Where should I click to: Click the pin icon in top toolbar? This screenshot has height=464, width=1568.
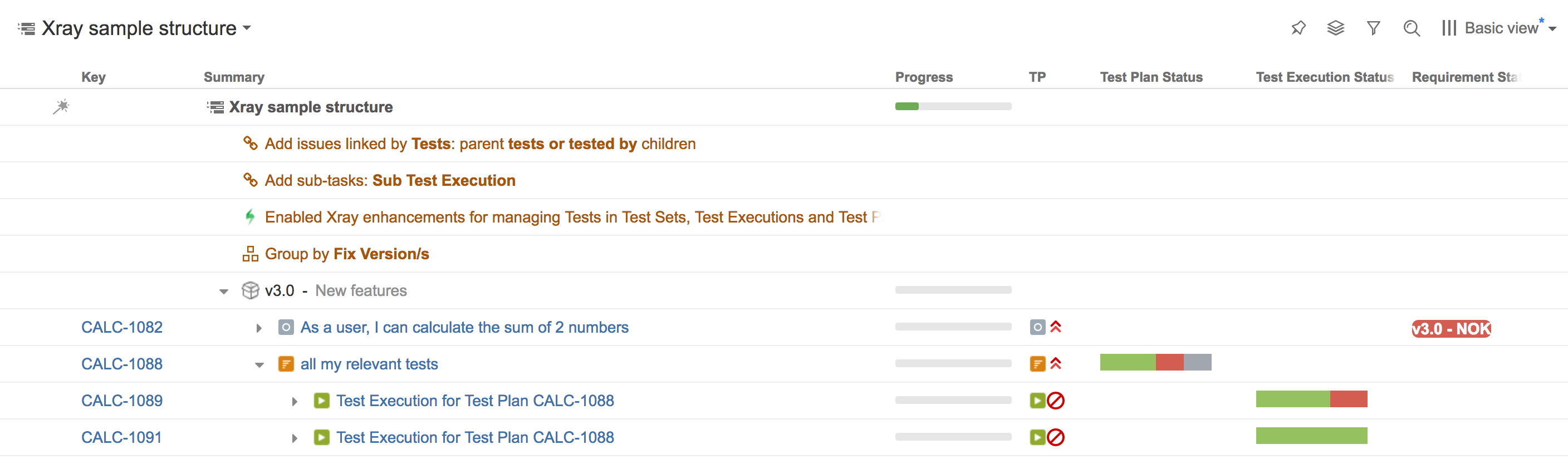point(1298,28)
